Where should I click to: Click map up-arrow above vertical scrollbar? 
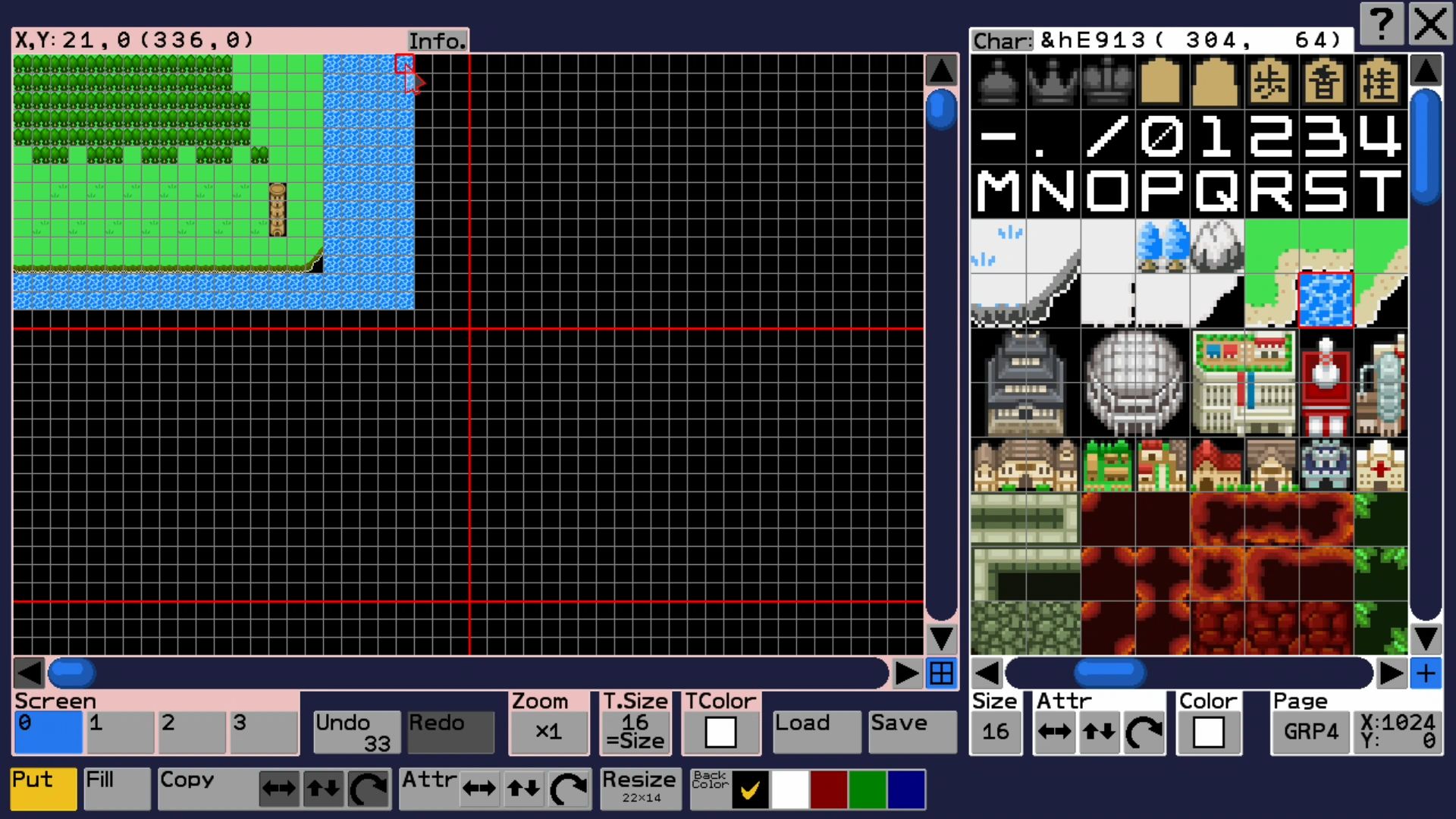tap(941, 71)
